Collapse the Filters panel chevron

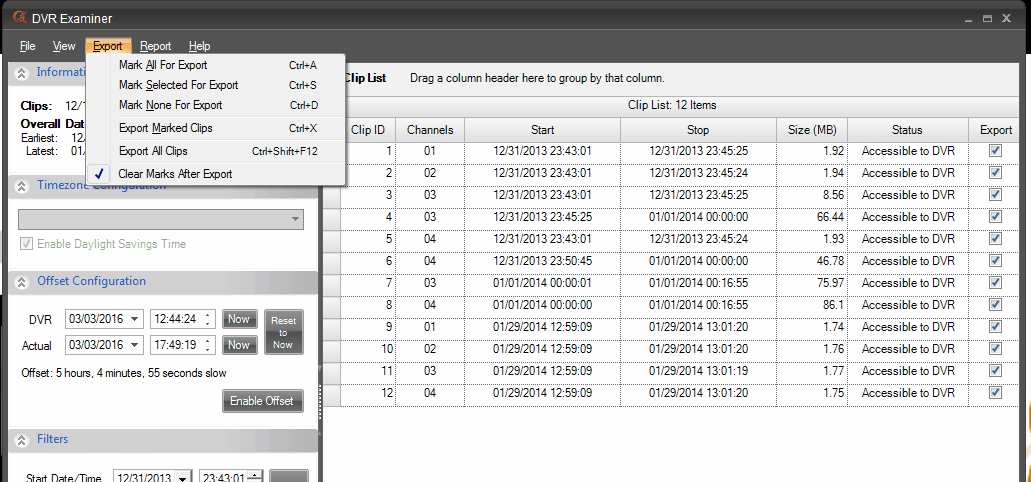tap(22, 440)
